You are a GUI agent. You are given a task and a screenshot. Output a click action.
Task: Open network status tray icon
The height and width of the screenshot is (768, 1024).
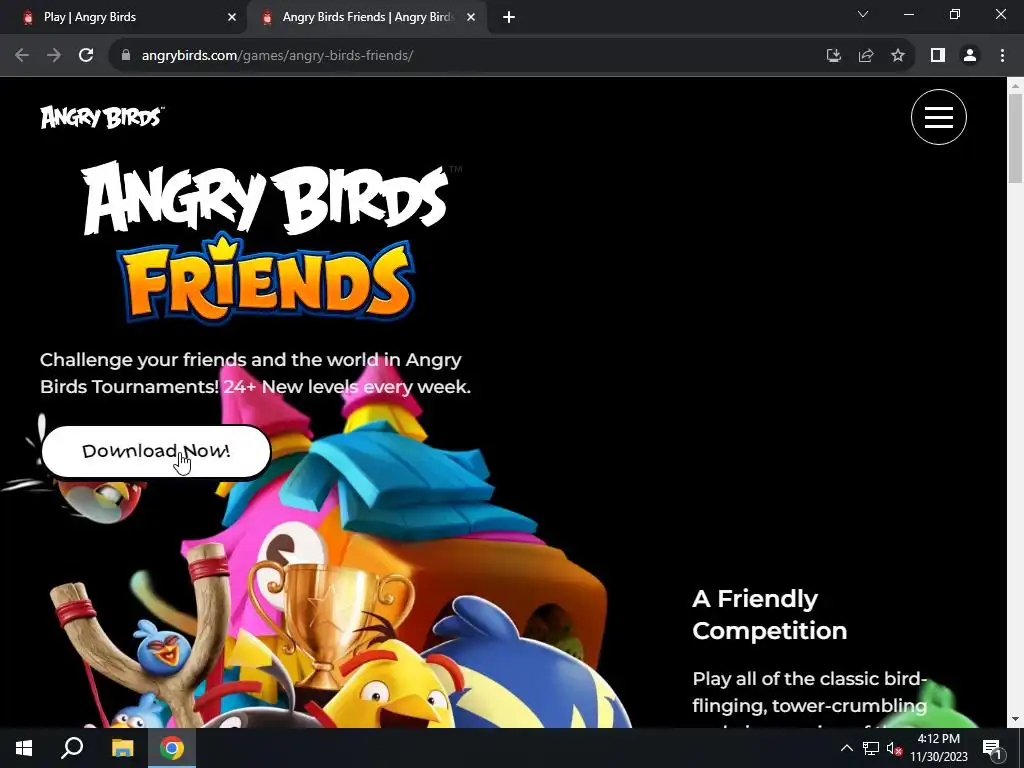point(871,748)
